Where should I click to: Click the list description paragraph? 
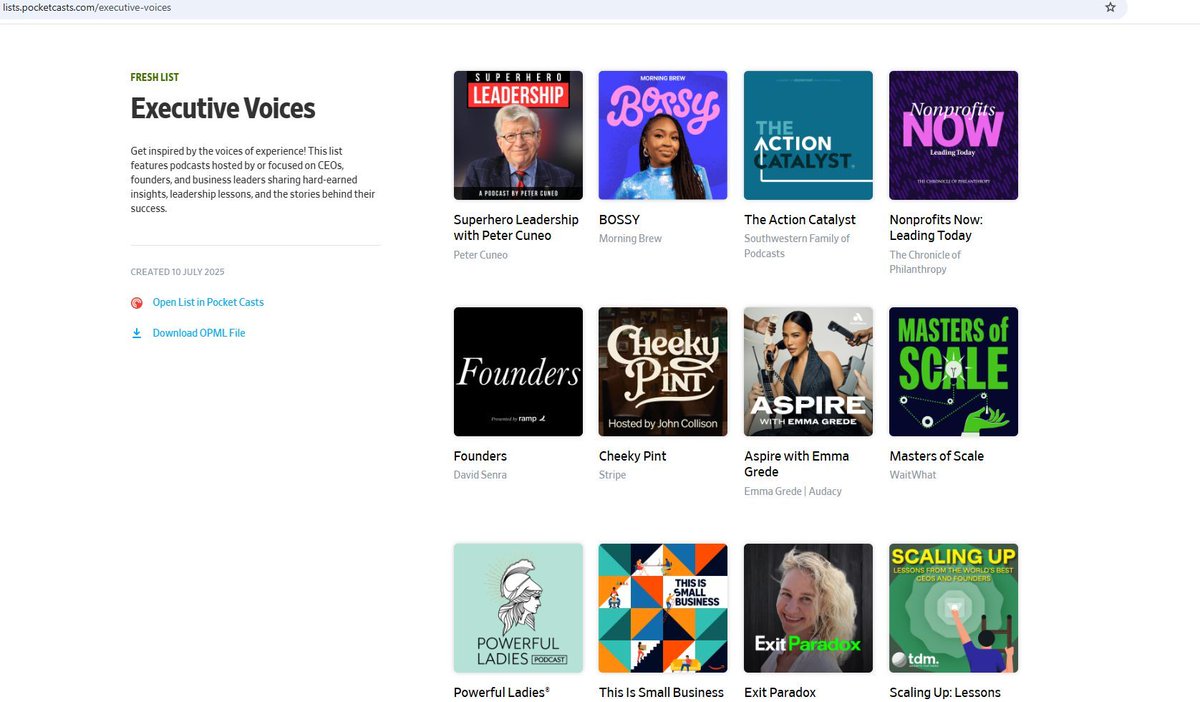(x=254, y=180)
